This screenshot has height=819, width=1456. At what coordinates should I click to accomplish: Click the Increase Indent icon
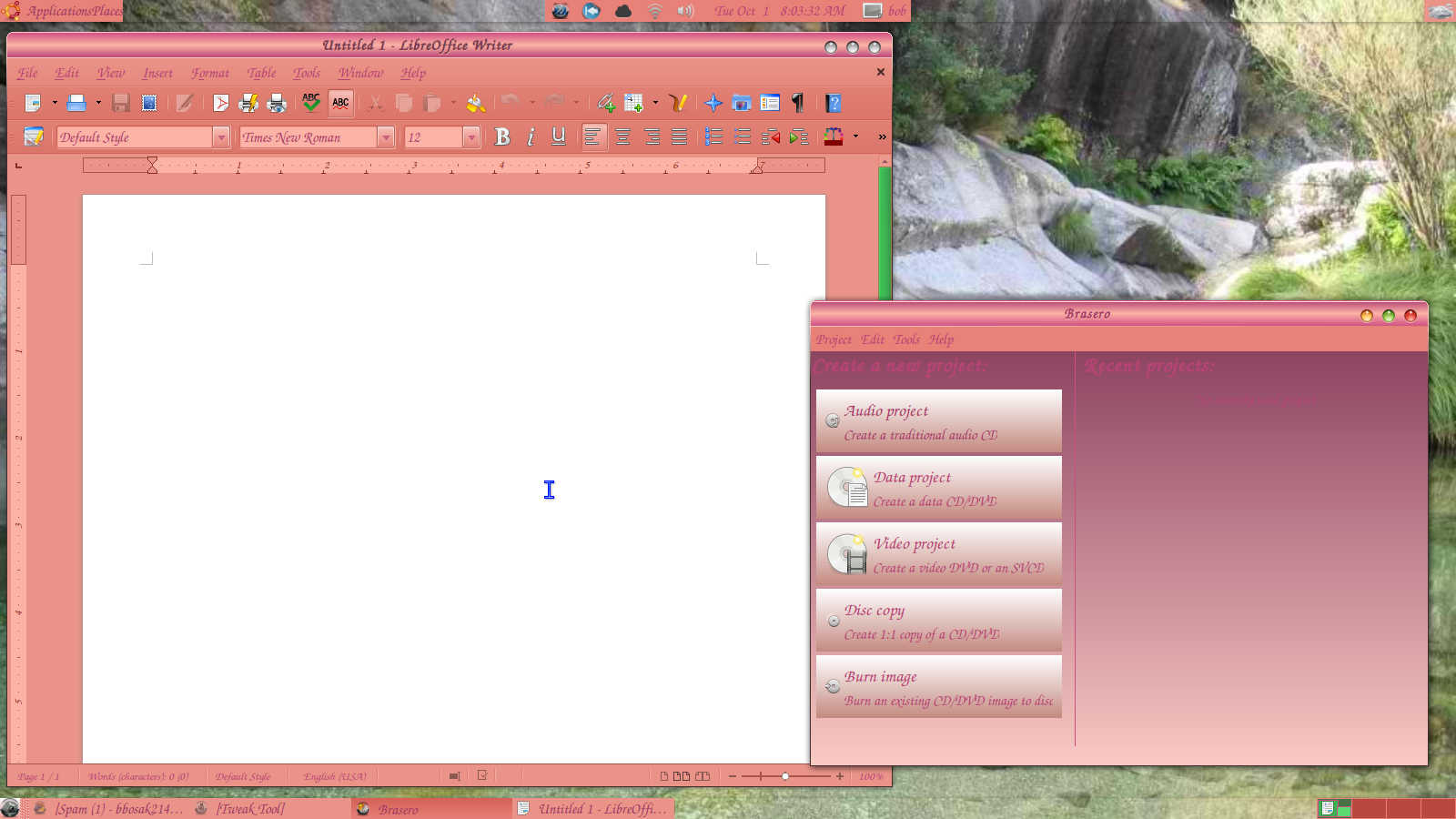click(799, 136)
